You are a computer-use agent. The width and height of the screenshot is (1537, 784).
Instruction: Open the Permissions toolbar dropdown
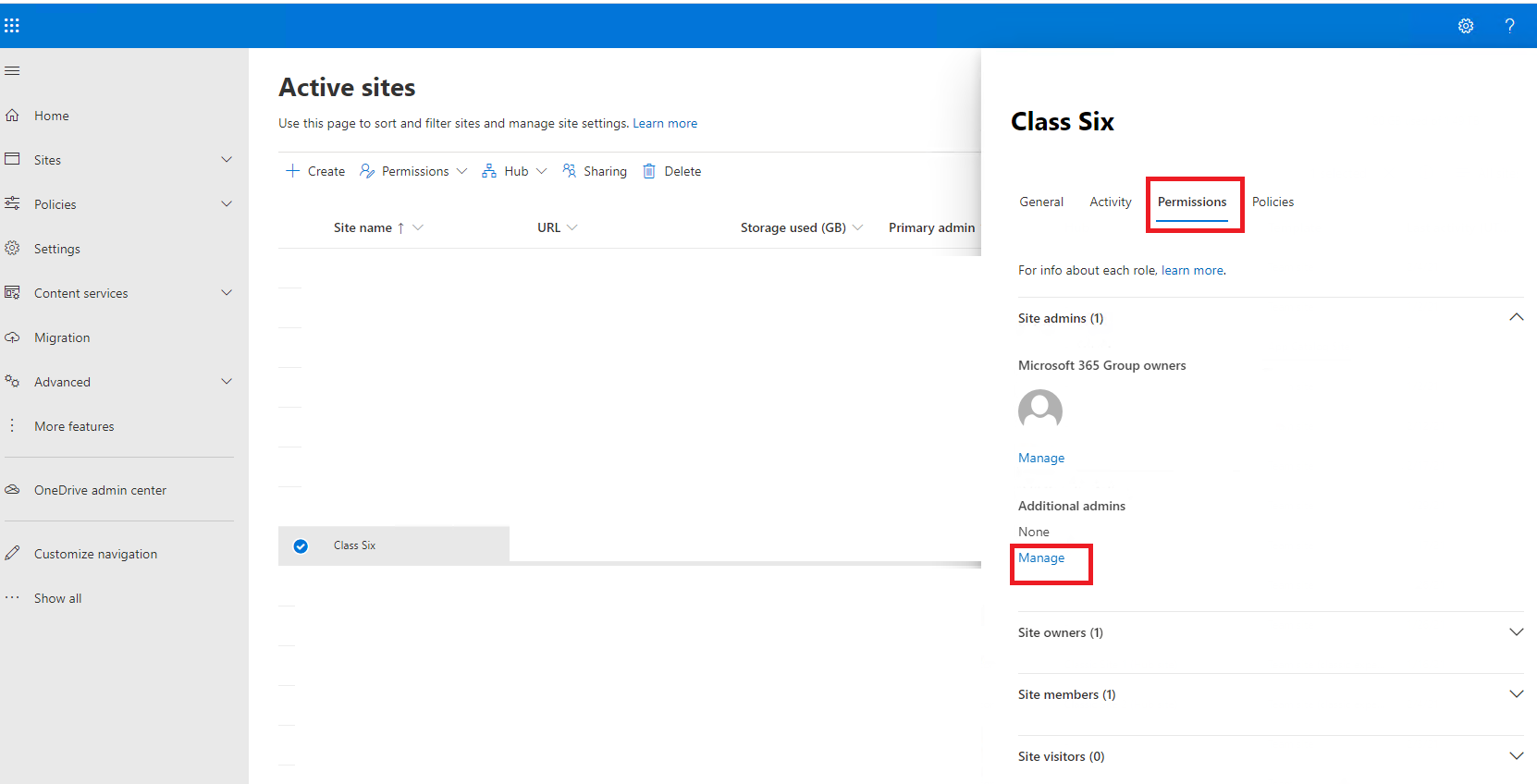tap(413, 171)
